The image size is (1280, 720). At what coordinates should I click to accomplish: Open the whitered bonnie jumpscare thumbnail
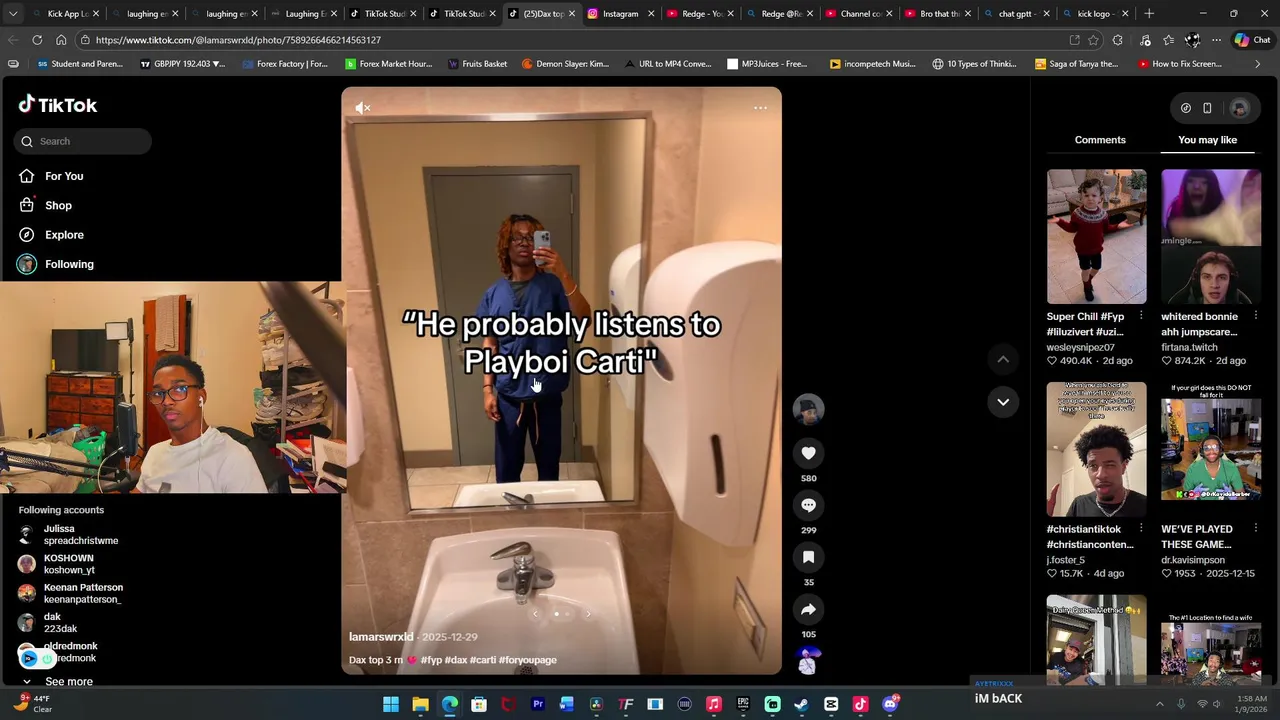pos(1211,236)
